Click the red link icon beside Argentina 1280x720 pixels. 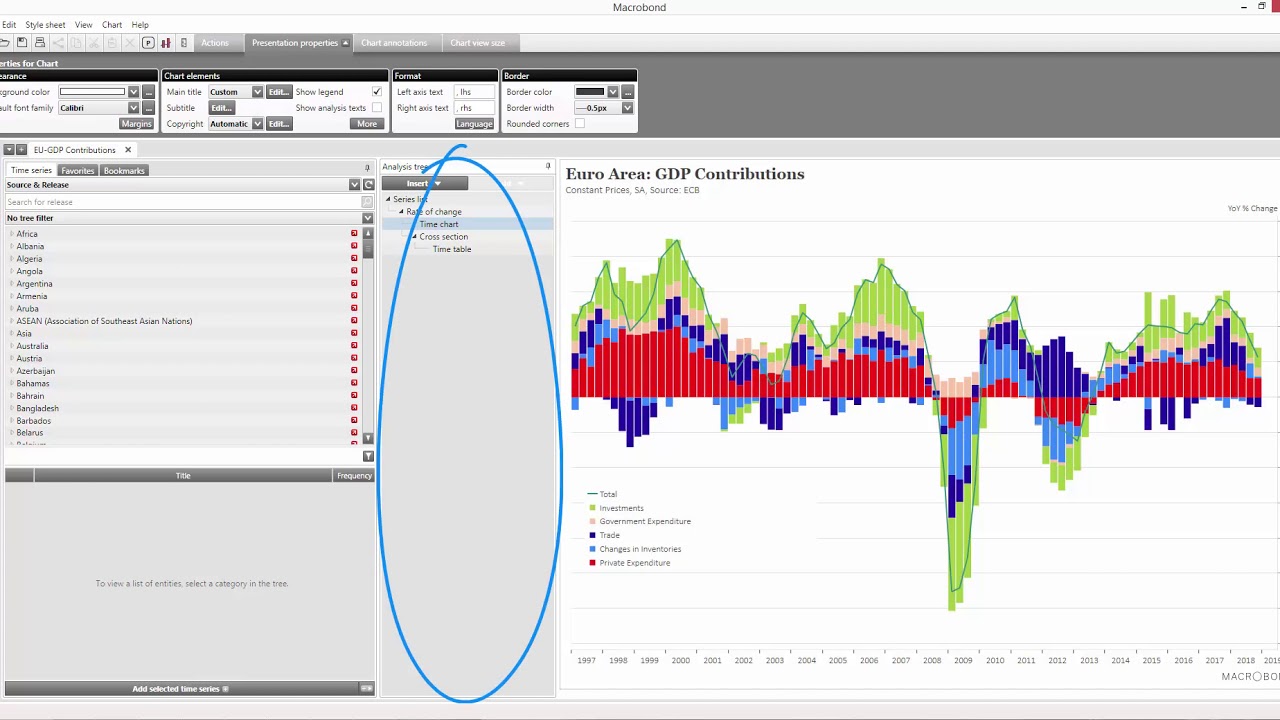[x=354, y=284]
